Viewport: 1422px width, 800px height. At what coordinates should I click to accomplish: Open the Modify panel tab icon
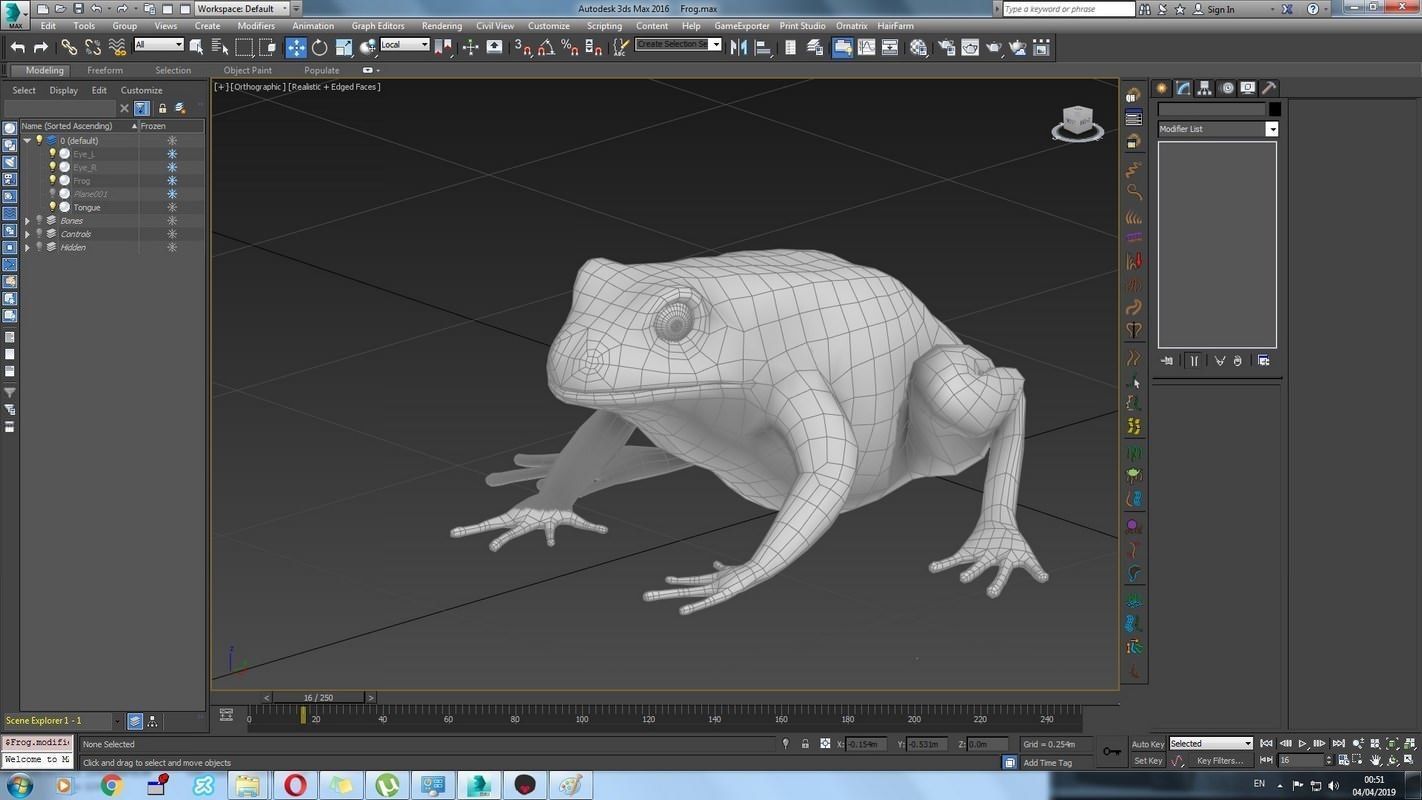point(1183,88)
